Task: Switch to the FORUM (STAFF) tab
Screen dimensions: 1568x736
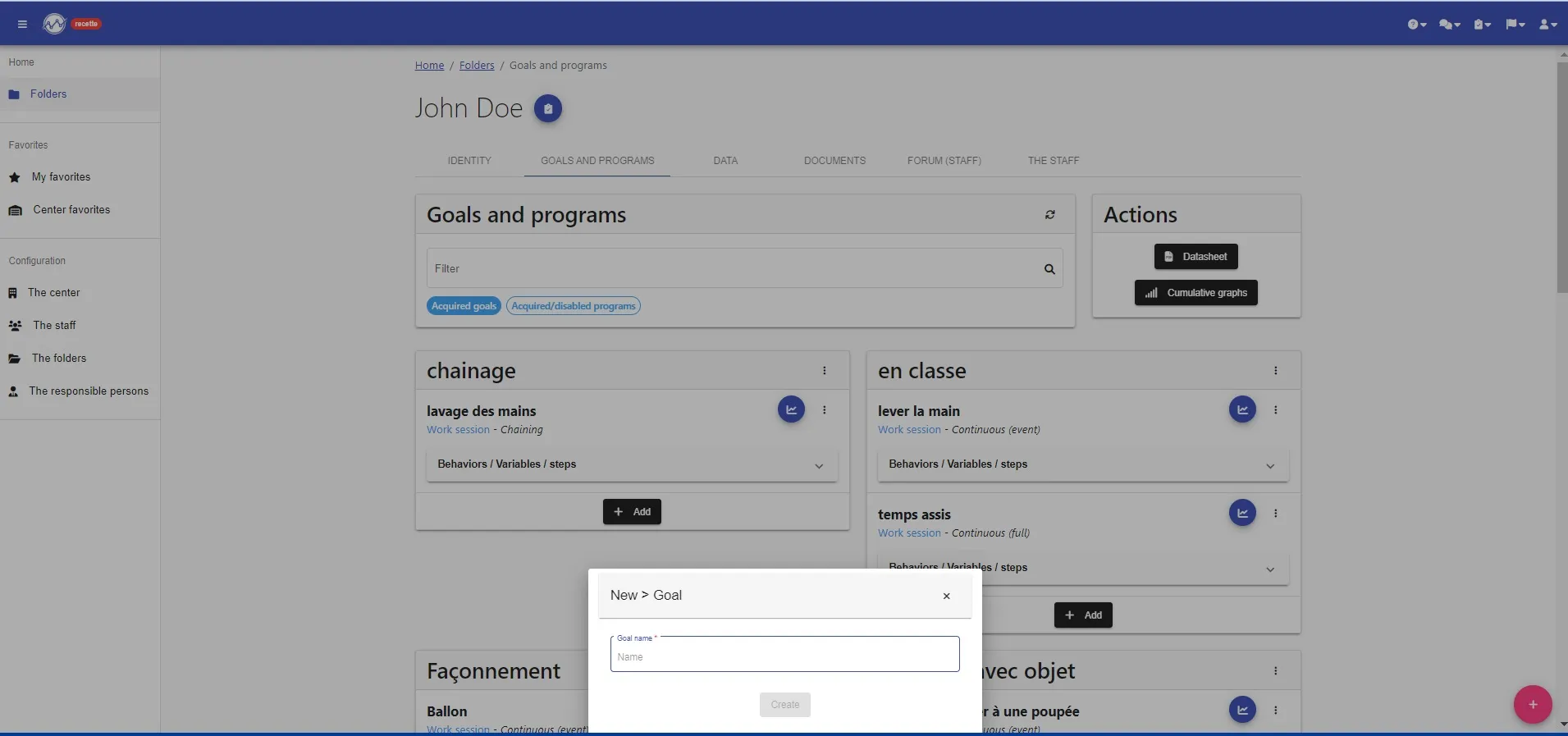Action: 944,161
